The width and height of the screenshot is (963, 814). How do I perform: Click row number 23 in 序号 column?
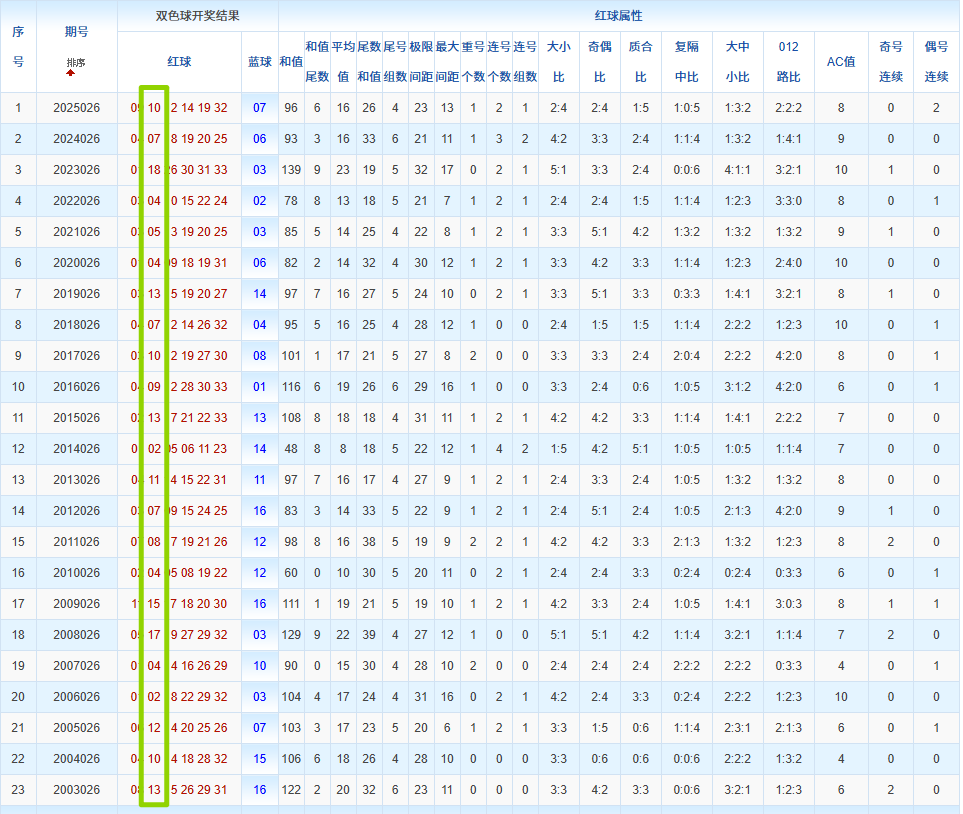18,790
